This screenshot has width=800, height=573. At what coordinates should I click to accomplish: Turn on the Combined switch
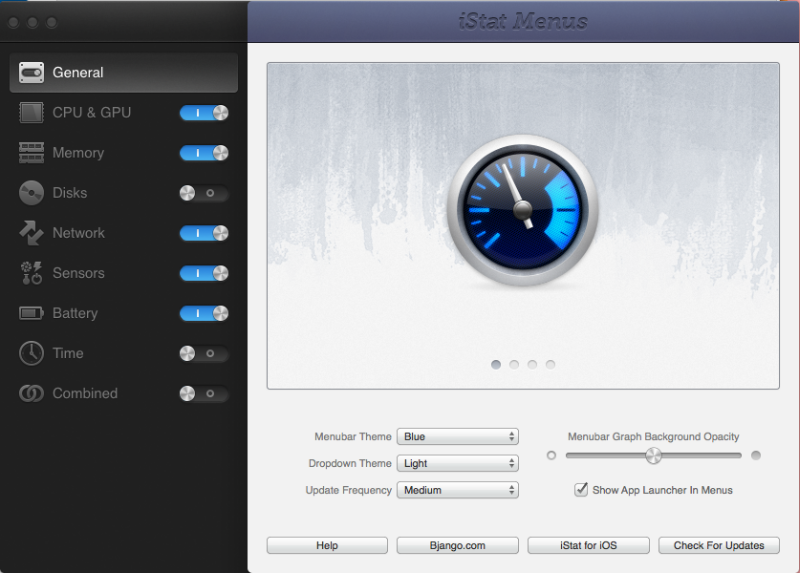pyautogui.click(x=204, y=393)
